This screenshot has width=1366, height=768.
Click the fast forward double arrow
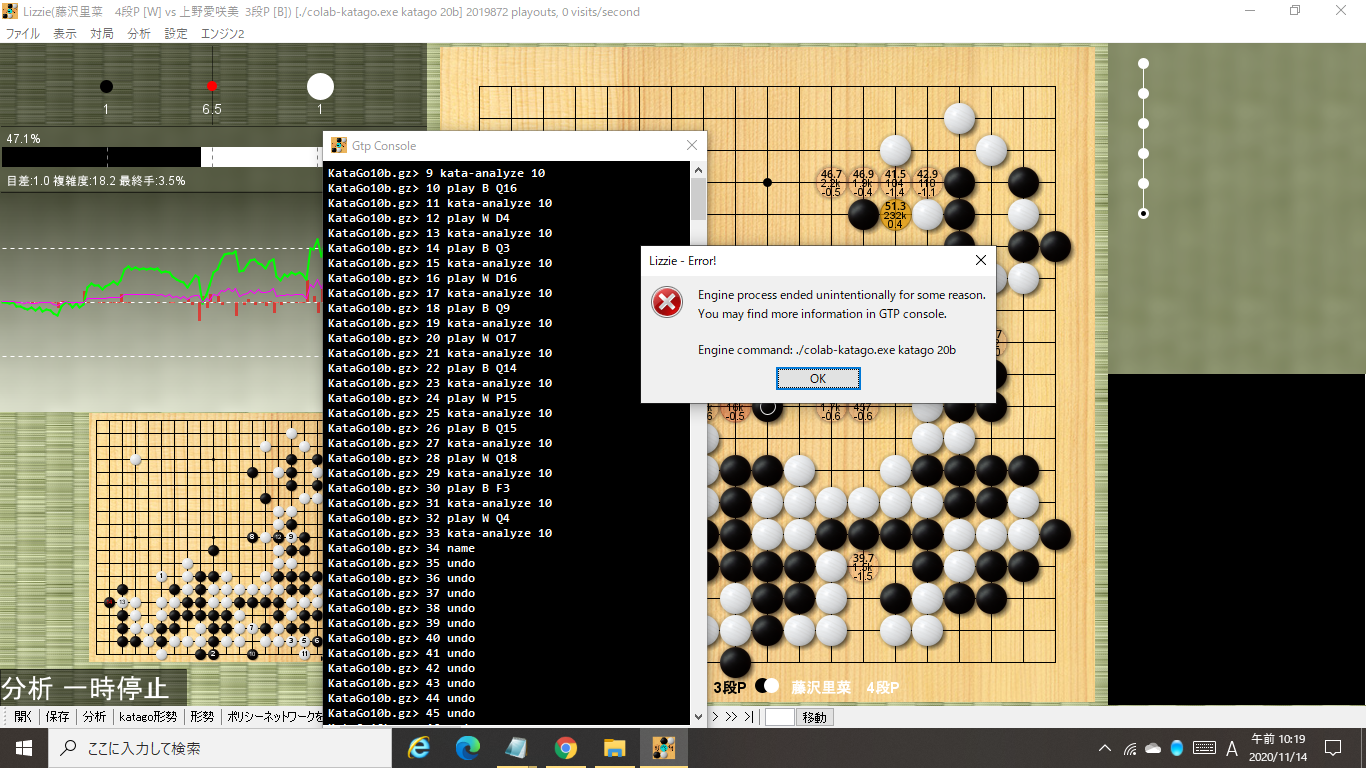point(731,717)
